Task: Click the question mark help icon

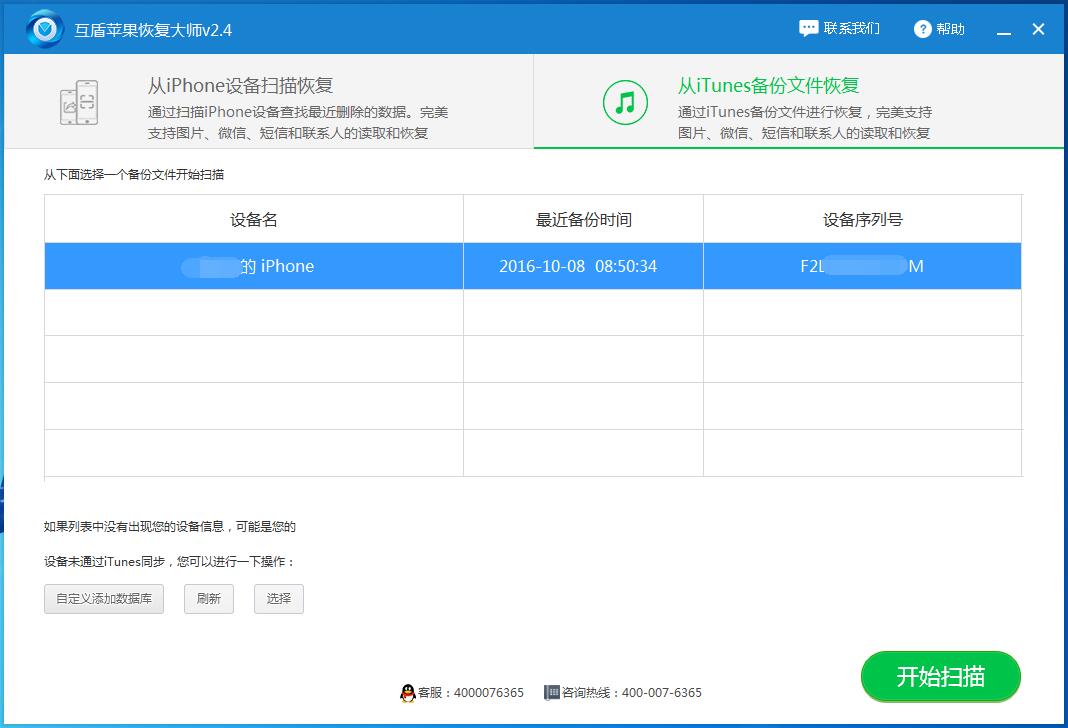Action: [x=922, y=29]
